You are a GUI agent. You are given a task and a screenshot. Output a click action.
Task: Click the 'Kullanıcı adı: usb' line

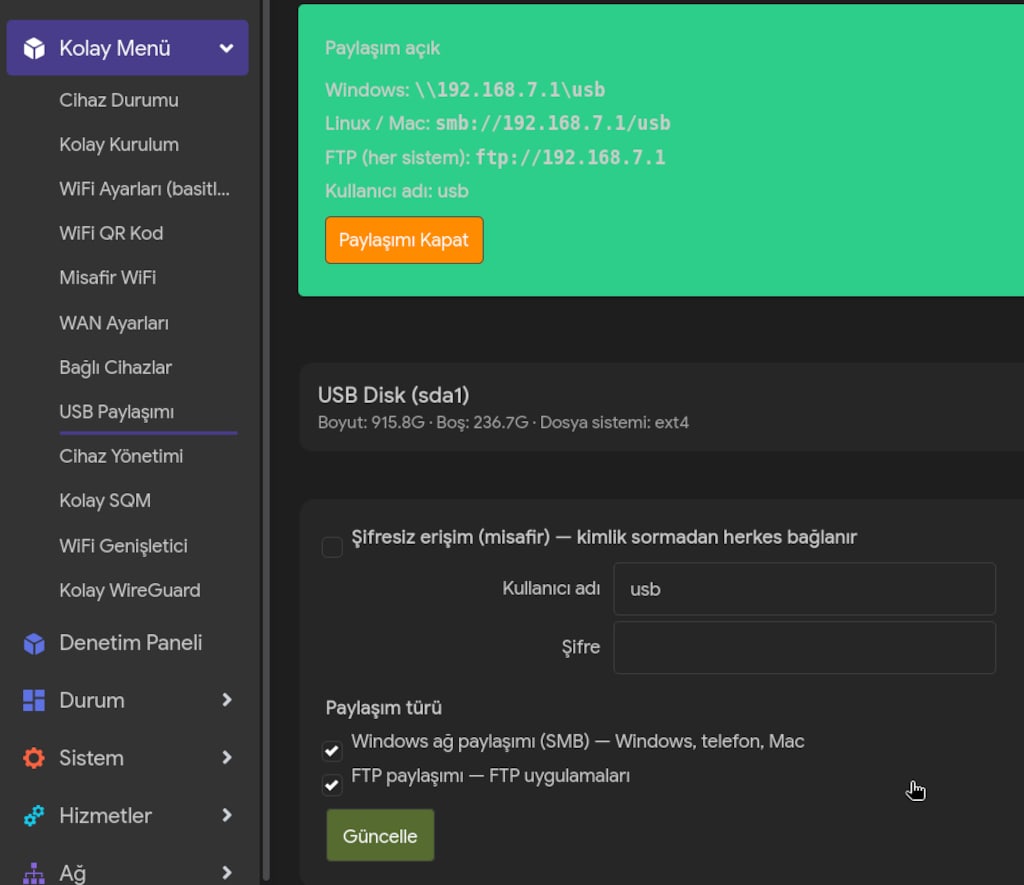(x=396, y=191)
